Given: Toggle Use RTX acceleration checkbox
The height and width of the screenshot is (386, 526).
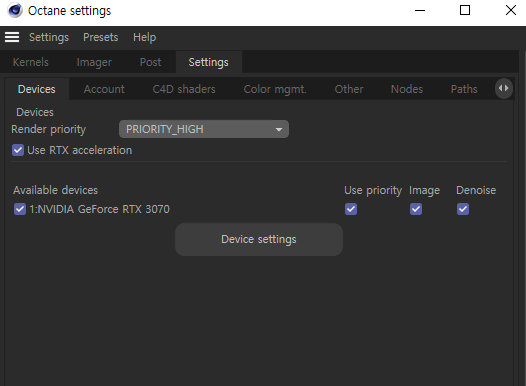Looking at the screenshot, I should tap(18, 150).
